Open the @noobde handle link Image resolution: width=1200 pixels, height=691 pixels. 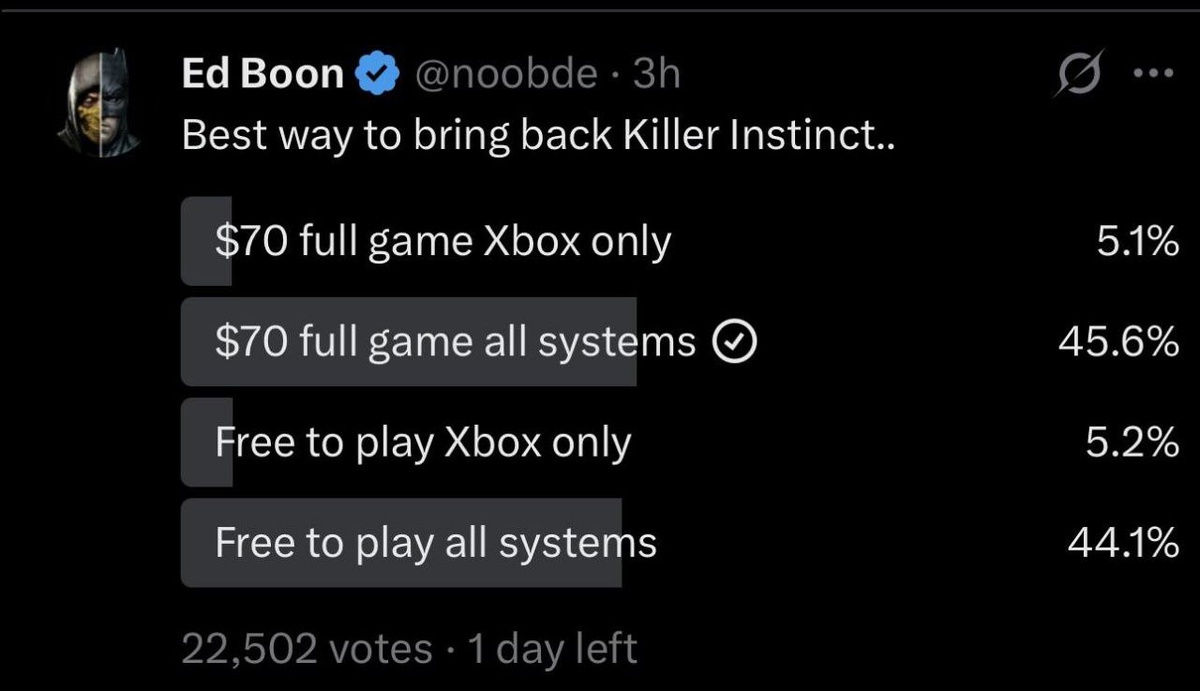click(x=505, y=73)
